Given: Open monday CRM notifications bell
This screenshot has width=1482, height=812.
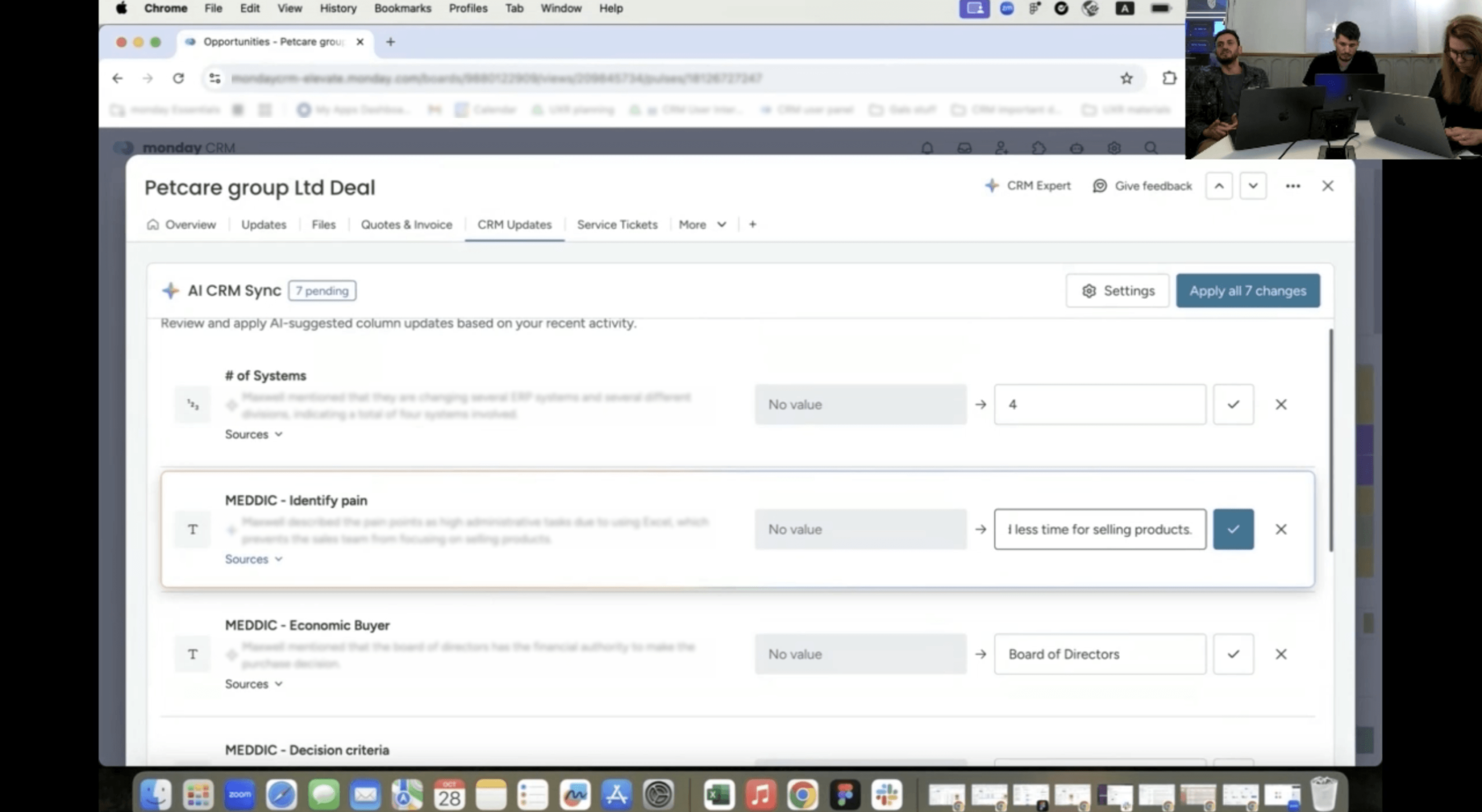Looking at the screenshot, I should pyautogui.click(x=927, y=148).
